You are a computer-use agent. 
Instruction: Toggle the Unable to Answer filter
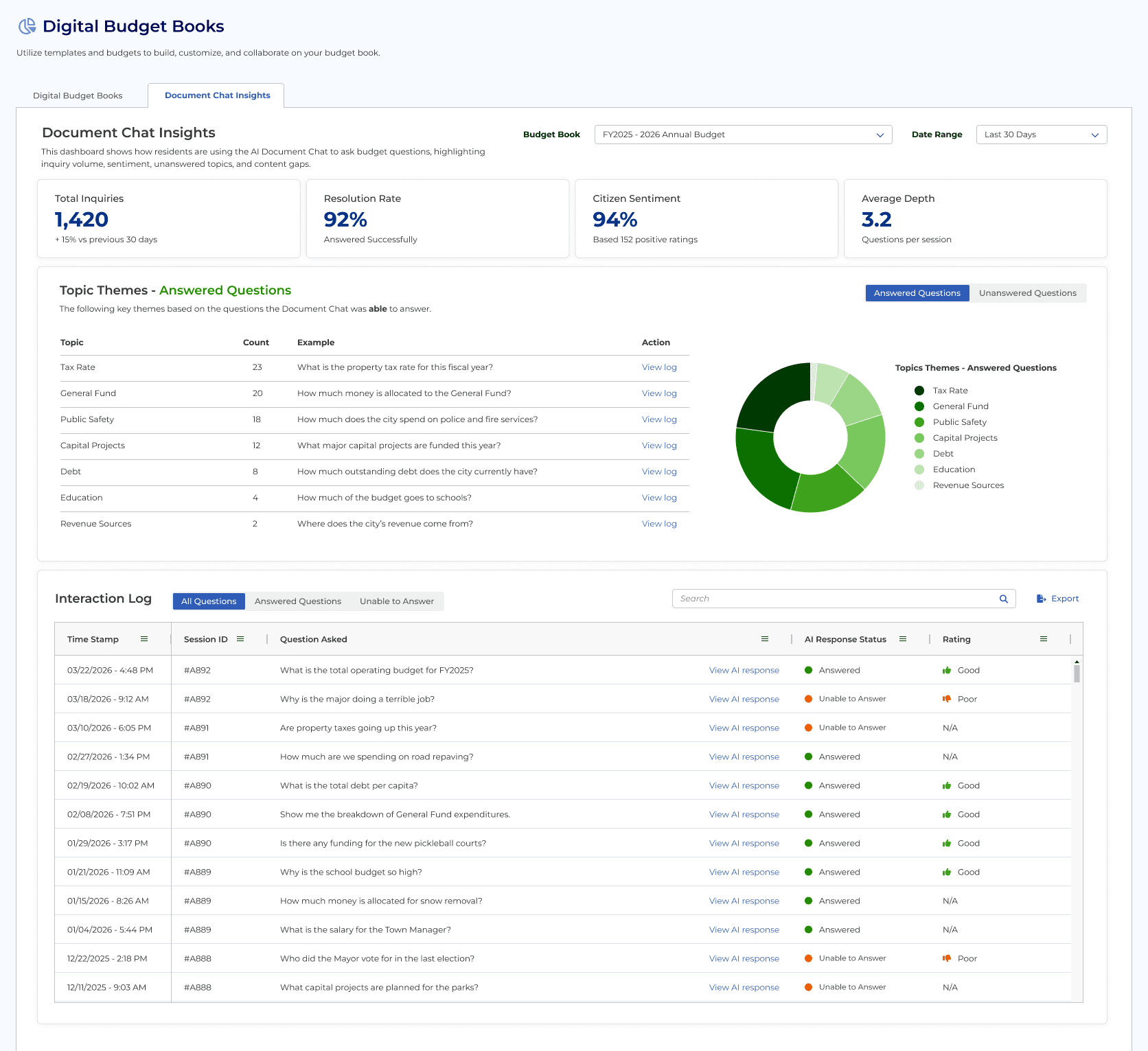pyautogui.click(x=397, y=601)
